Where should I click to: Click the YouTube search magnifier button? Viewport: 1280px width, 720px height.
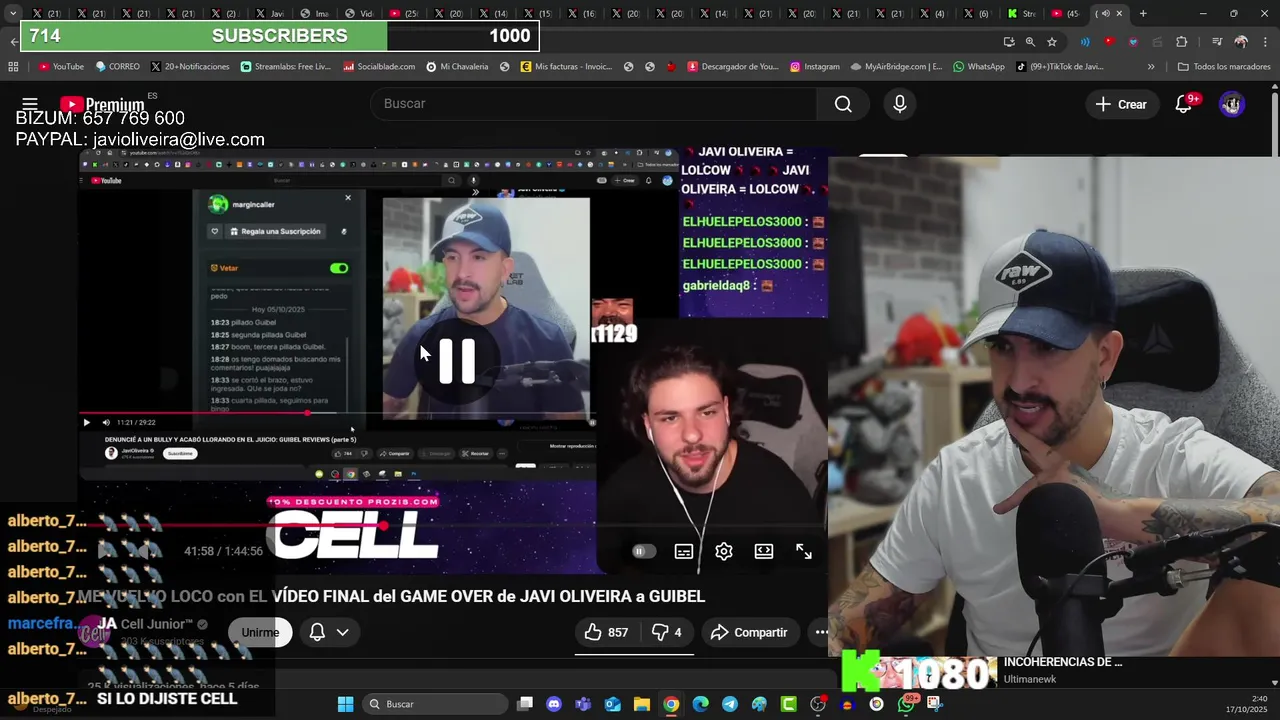(x=843, y=104)
